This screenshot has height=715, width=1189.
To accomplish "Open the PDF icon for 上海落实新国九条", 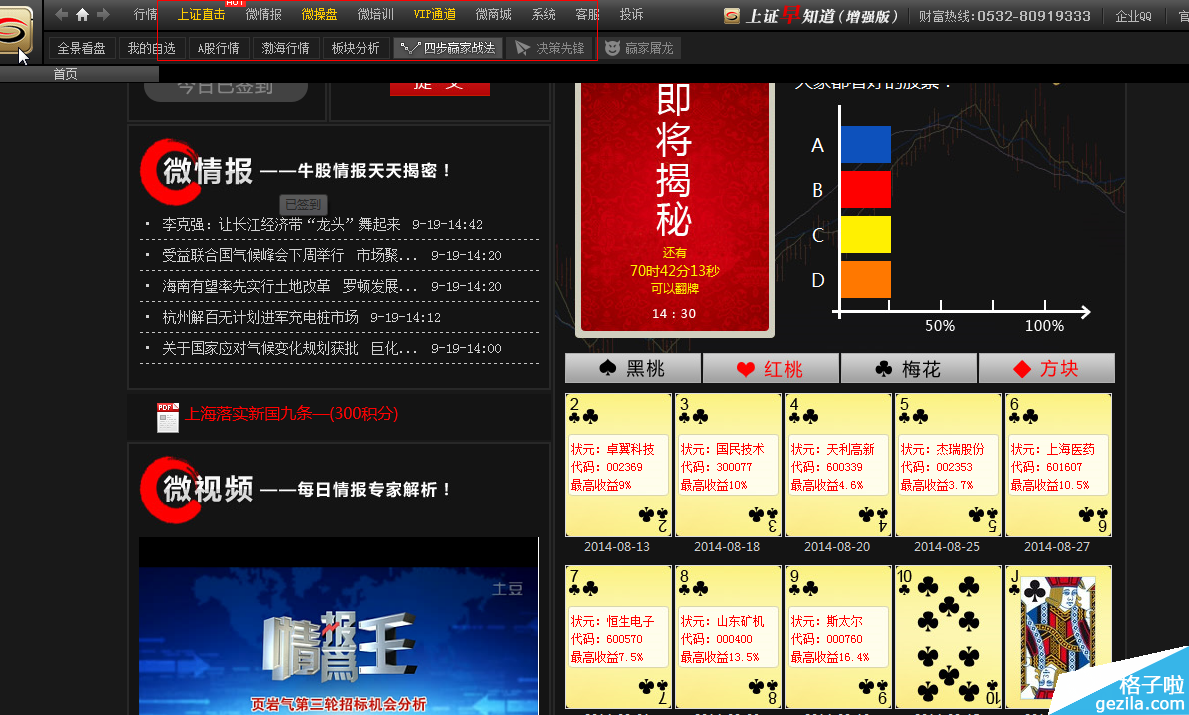I will point(167,417).
